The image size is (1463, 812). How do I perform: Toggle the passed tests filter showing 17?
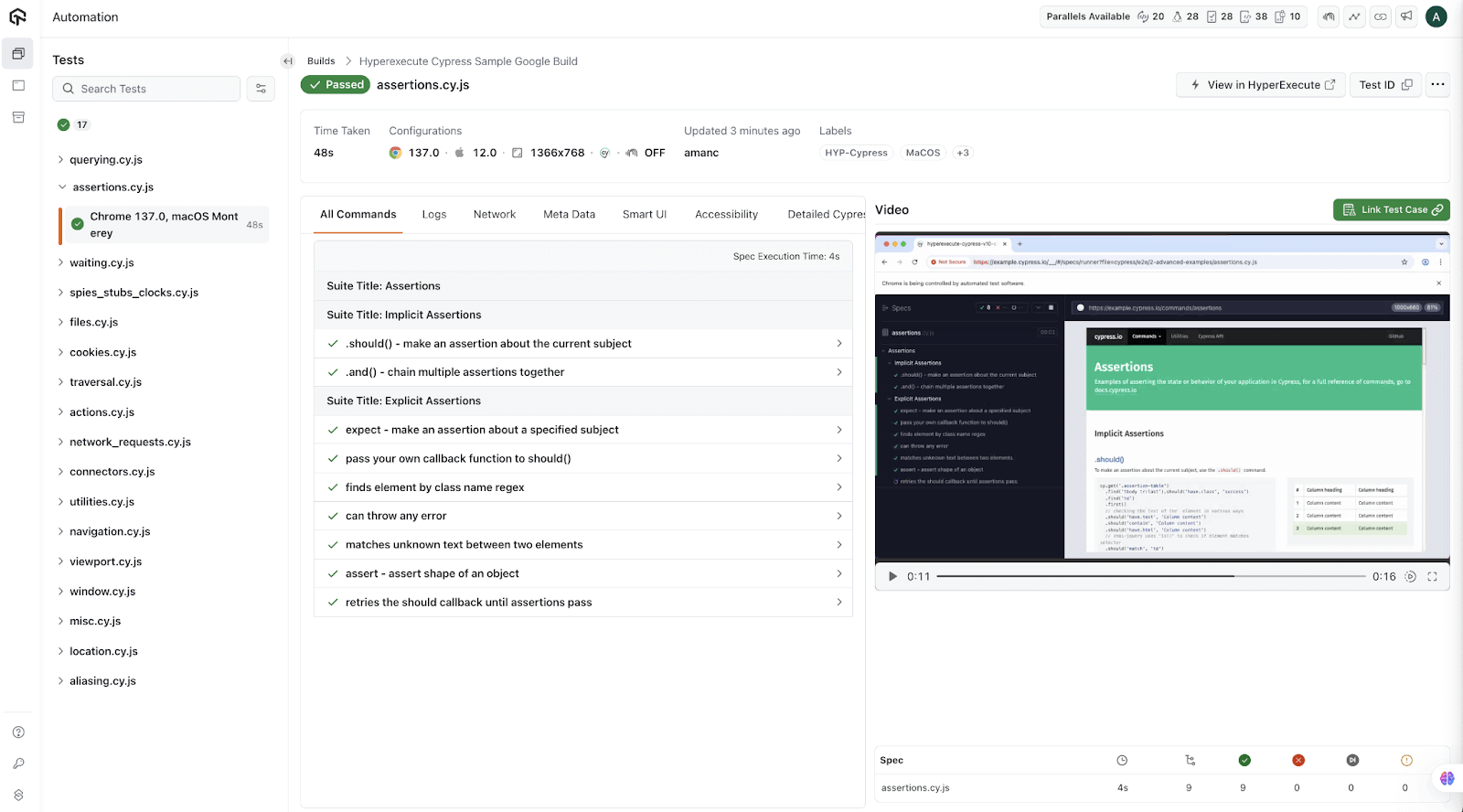tap(73, 124)
